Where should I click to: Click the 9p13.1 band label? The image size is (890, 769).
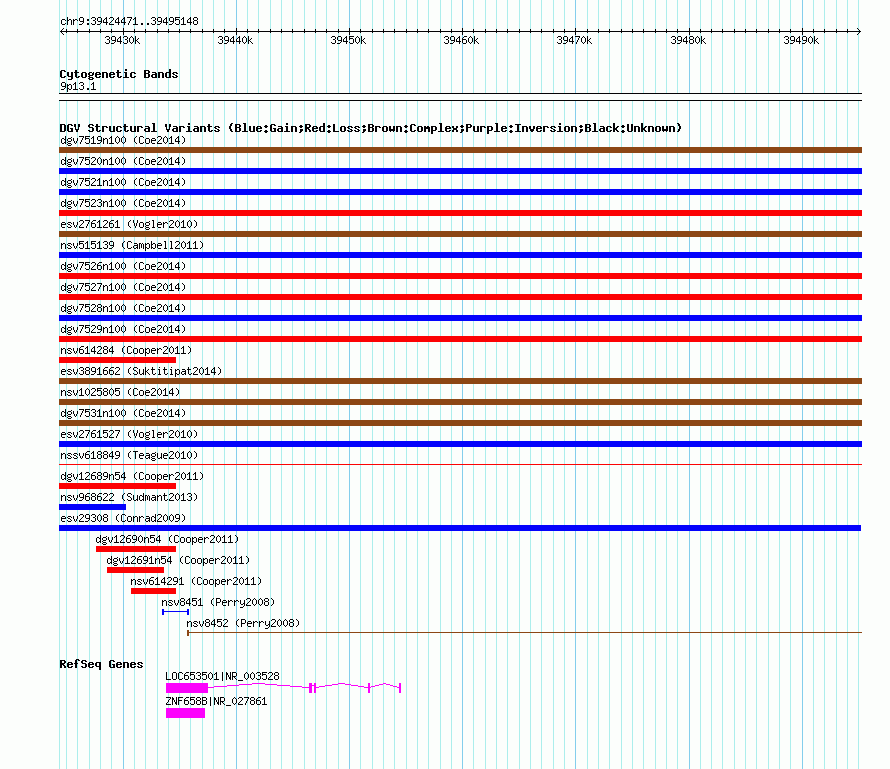[78, 86]
